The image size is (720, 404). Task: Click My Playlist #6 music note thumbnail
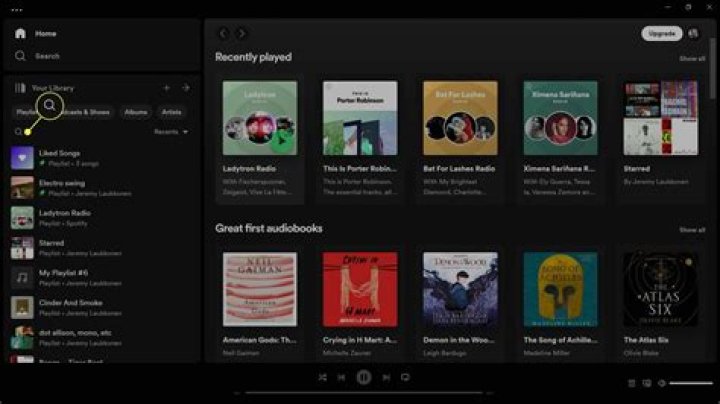pos(22,278)
